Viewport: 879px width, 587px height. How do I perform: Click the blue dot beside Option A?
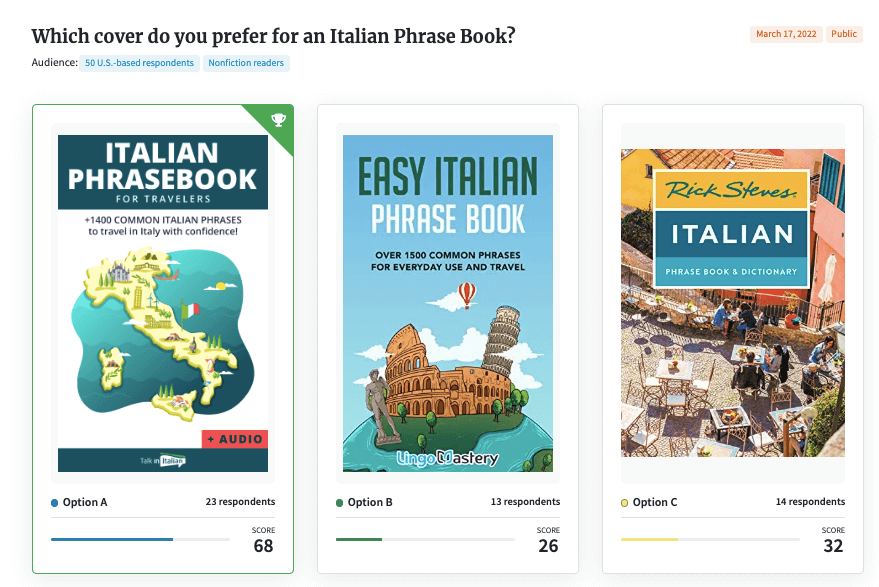(x=54, y=502)
